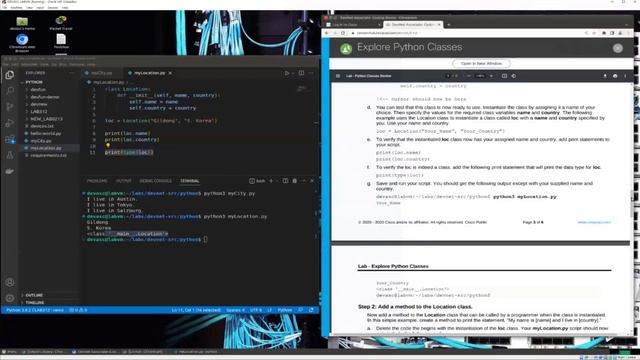Open the devasc's Home desktop folder
The image size is (640, 360).
pyautogui.click(x=22, y=23)
